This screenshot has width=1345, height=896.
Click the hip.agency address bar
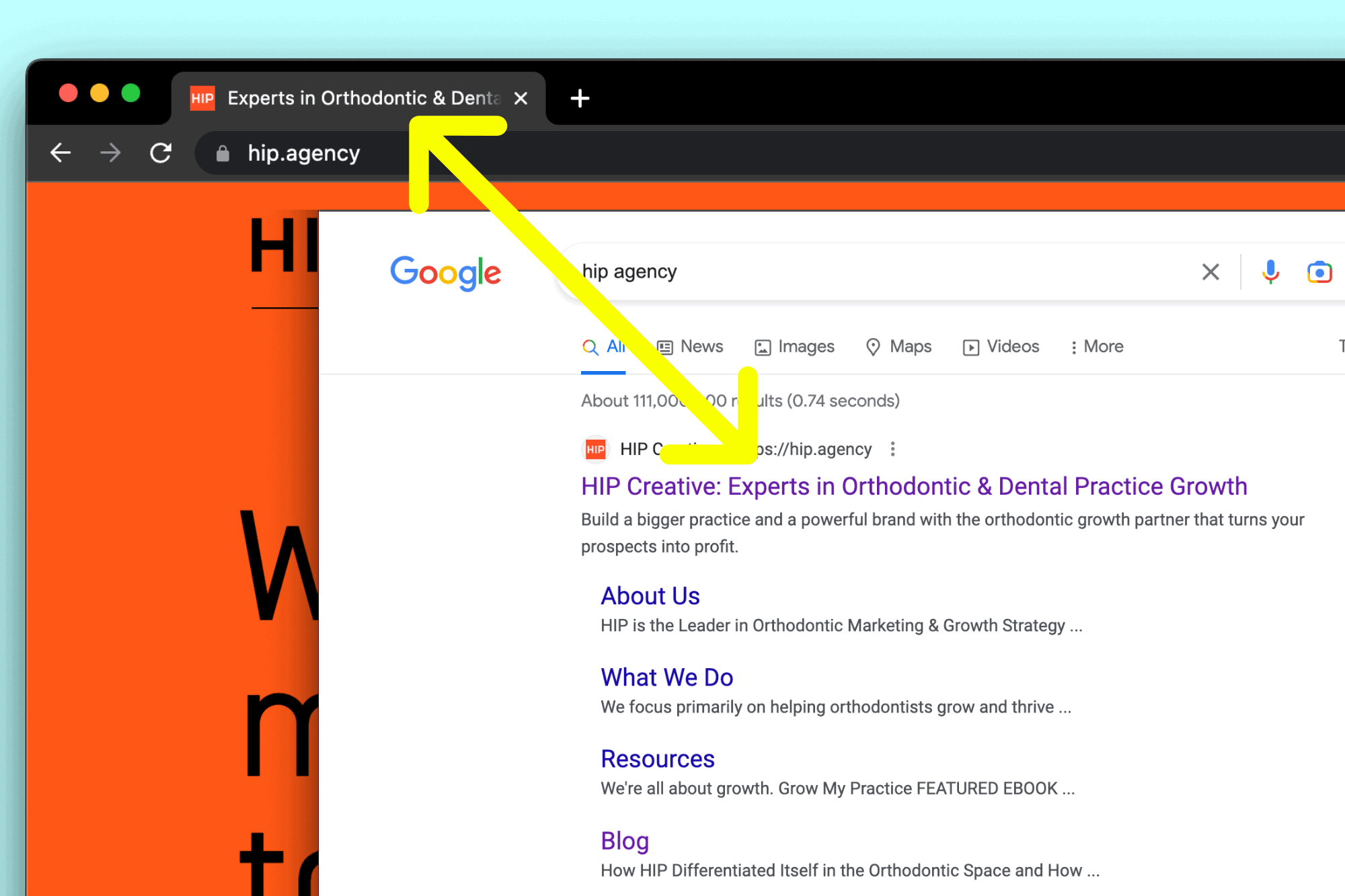click(769, 153)
